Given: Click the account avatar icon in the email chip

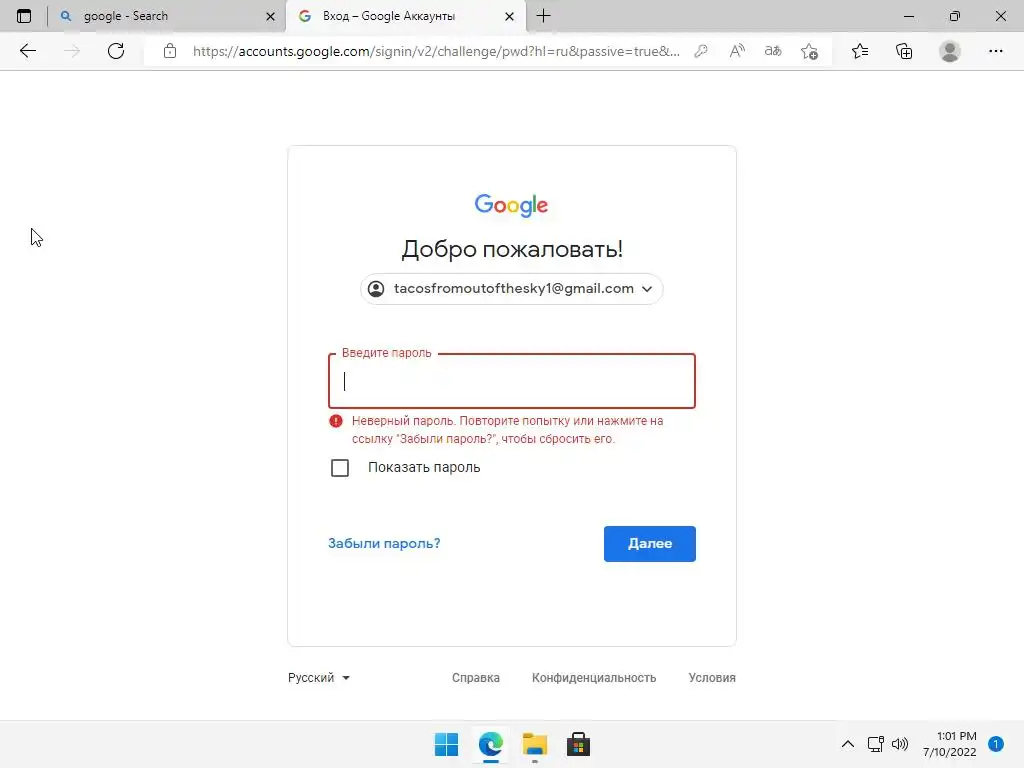Looking at the screenshot, I should click(x=376, y=289).
